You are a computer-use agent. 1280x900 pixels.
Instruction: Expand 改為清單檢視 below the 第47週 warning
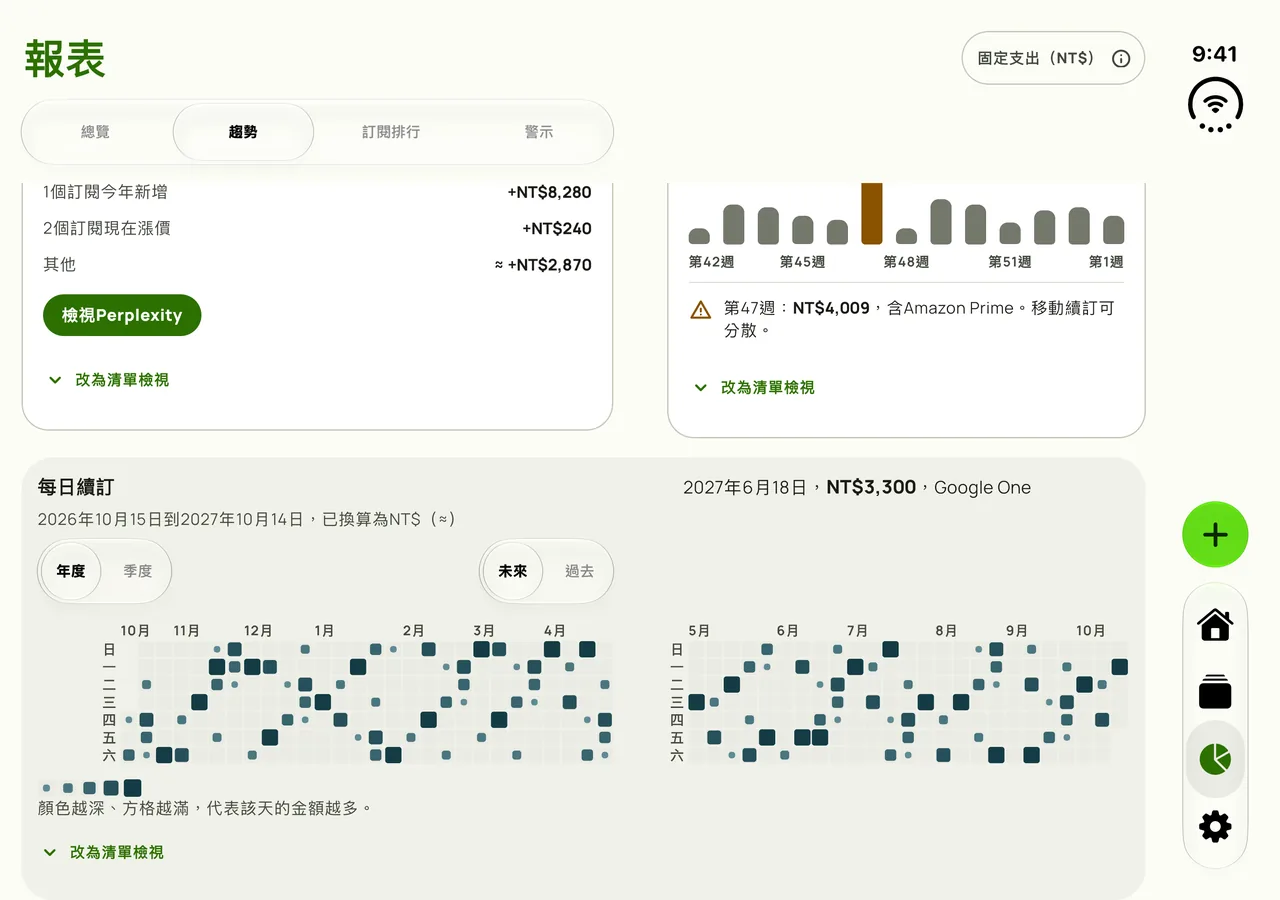(754, 387)
